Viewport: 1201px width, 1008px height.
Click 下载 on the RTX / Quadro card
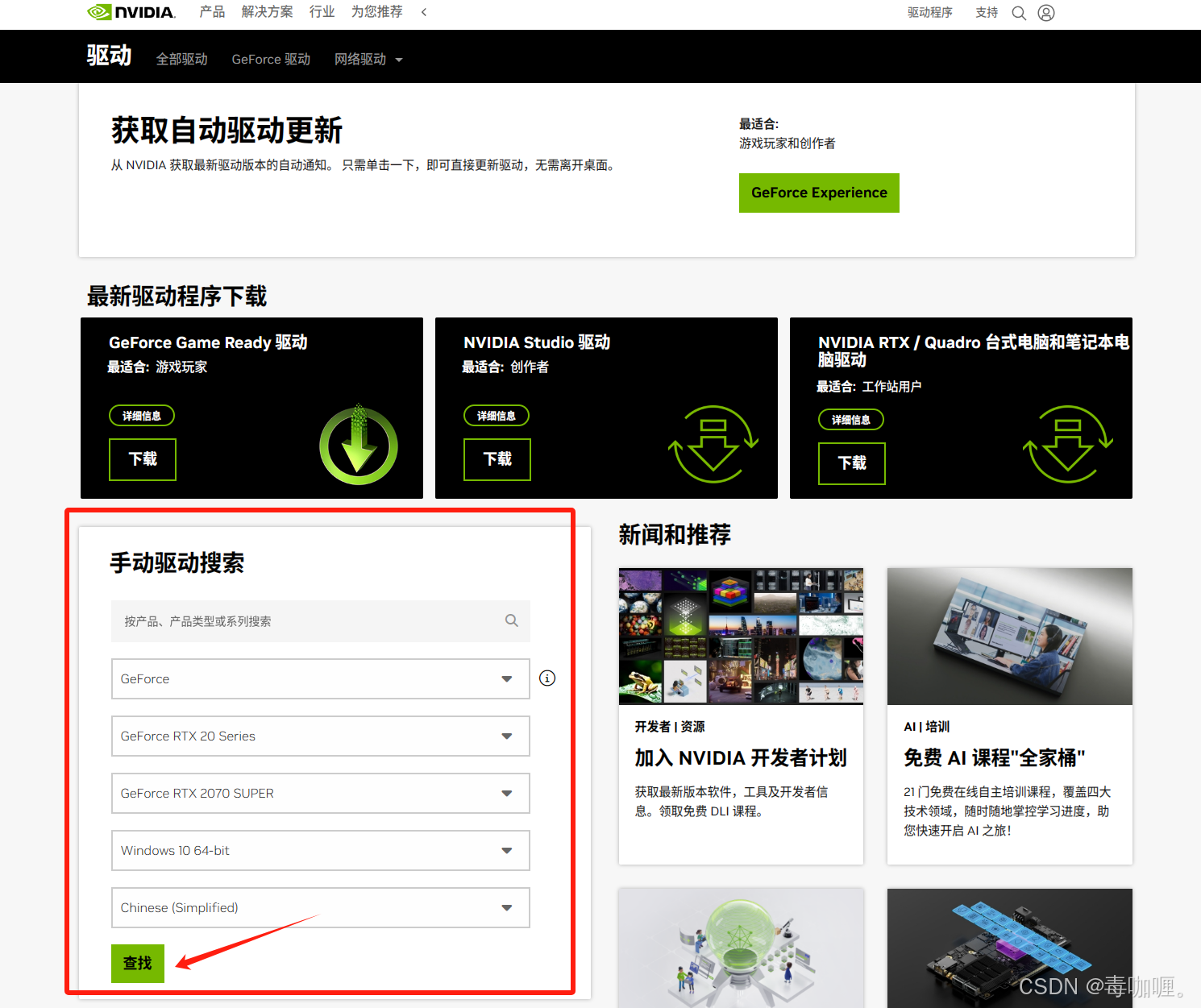(852, 463)
